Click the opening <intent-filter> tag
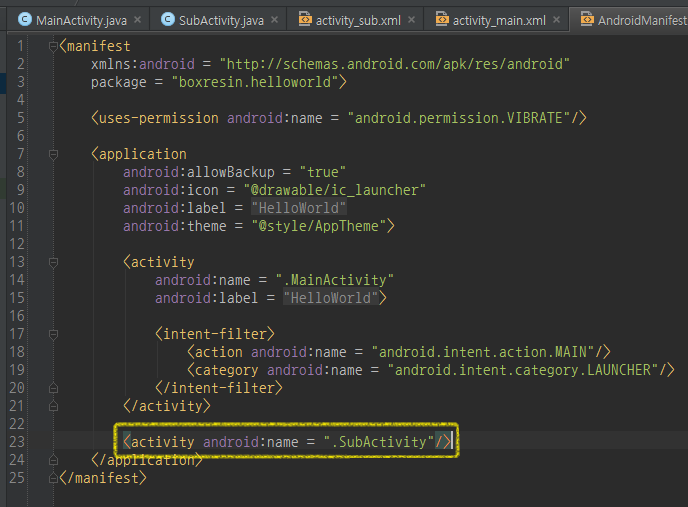This screenshot has width=688, height=507. point(215,334)
